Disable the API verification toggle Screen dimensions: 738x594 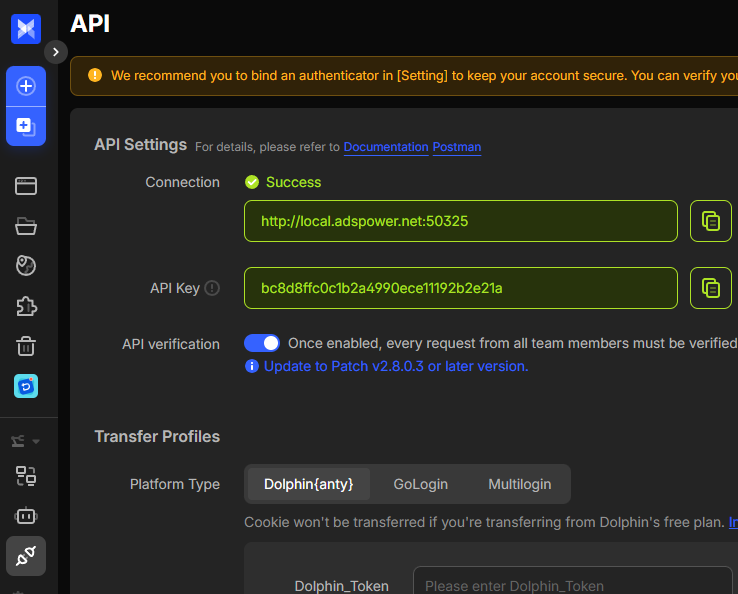point(262,343)
